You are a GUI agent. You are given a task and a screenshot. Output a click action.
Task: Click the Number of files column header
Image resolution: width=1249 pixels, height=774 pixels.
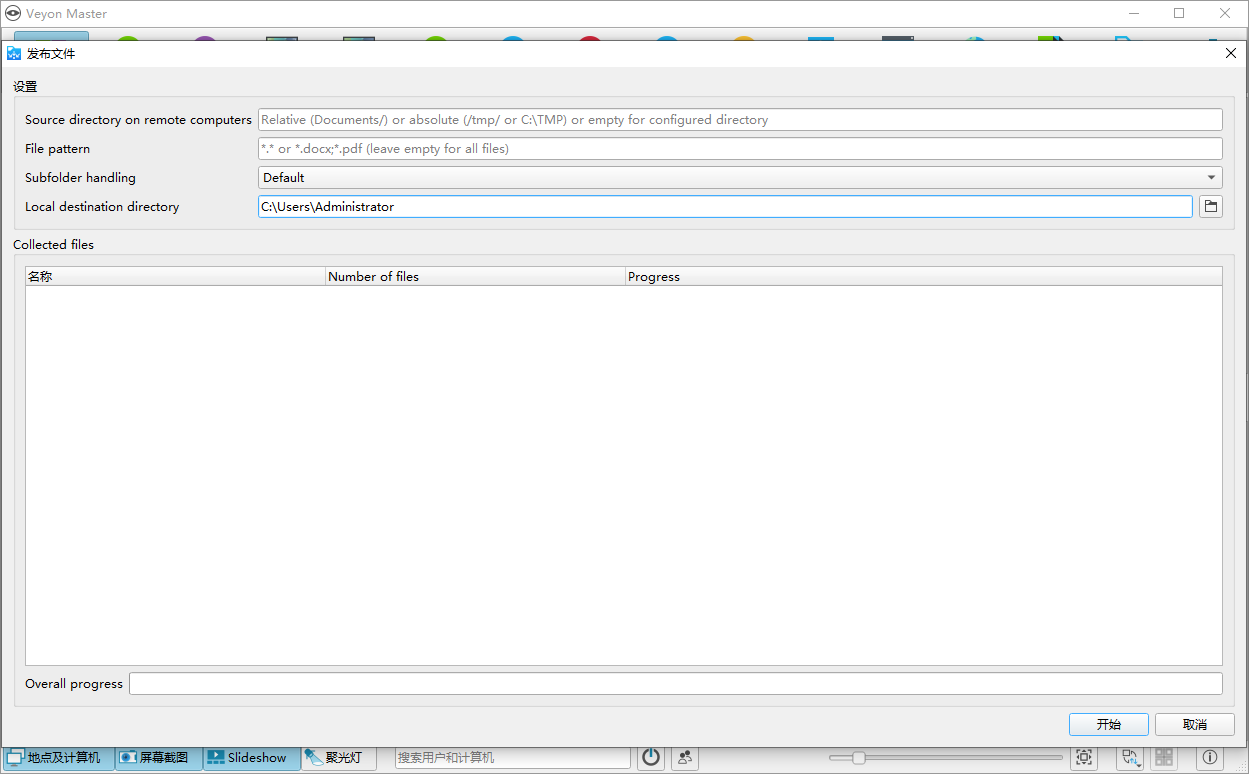tap(475, 277)
